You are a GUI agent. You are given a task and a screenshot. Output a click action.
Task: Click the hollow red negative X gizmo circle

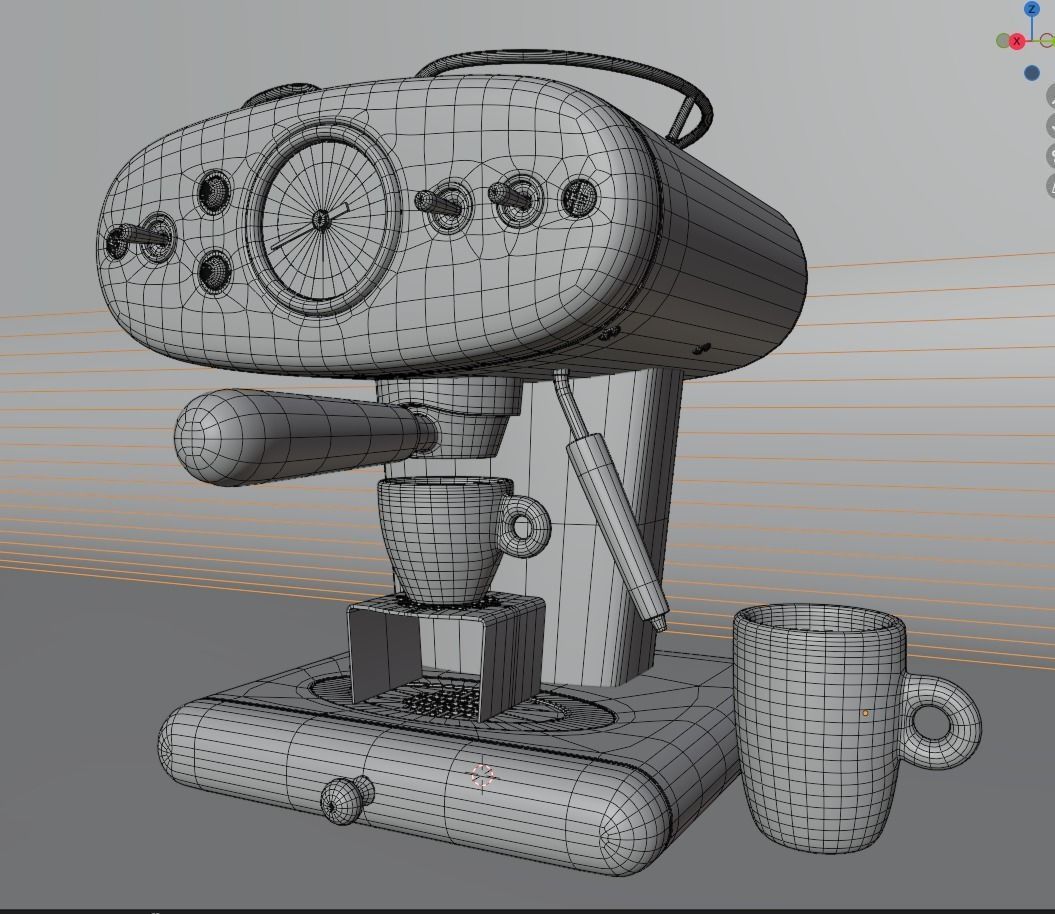(1048, 42)
